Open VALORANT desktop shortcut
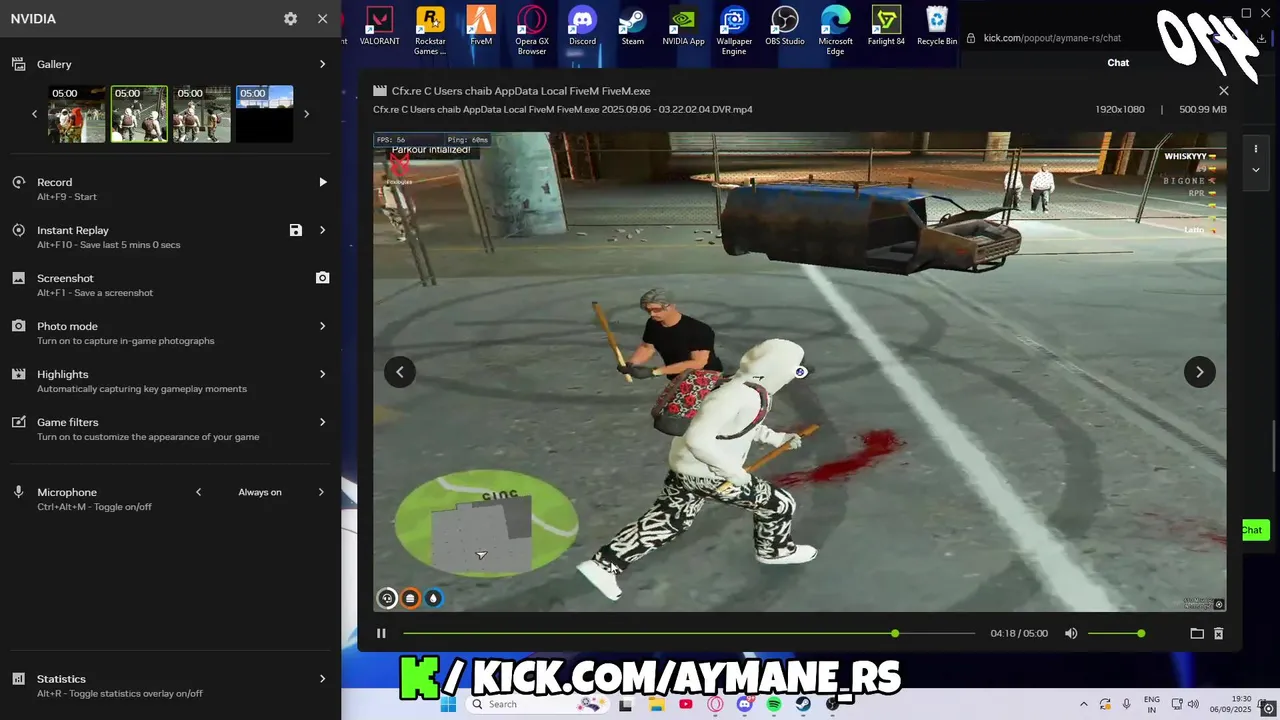Viewport: 1280px width, 720px height. pos(380,26)
